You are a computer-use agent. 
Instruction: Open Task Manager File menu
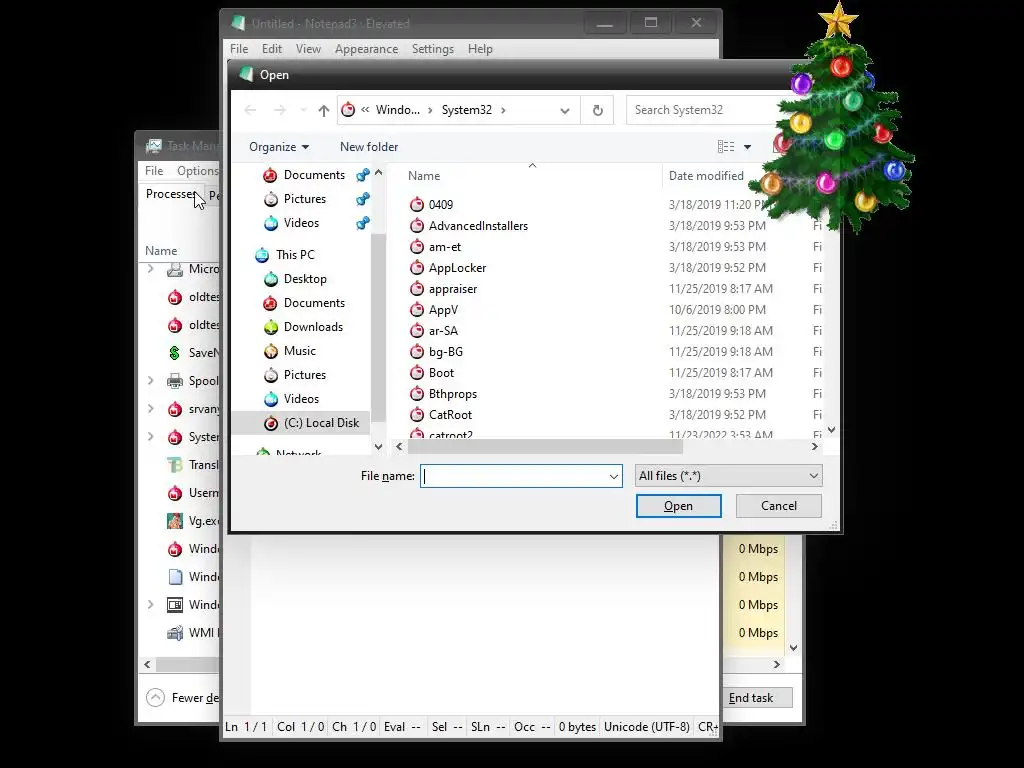(x=154, y=170)
